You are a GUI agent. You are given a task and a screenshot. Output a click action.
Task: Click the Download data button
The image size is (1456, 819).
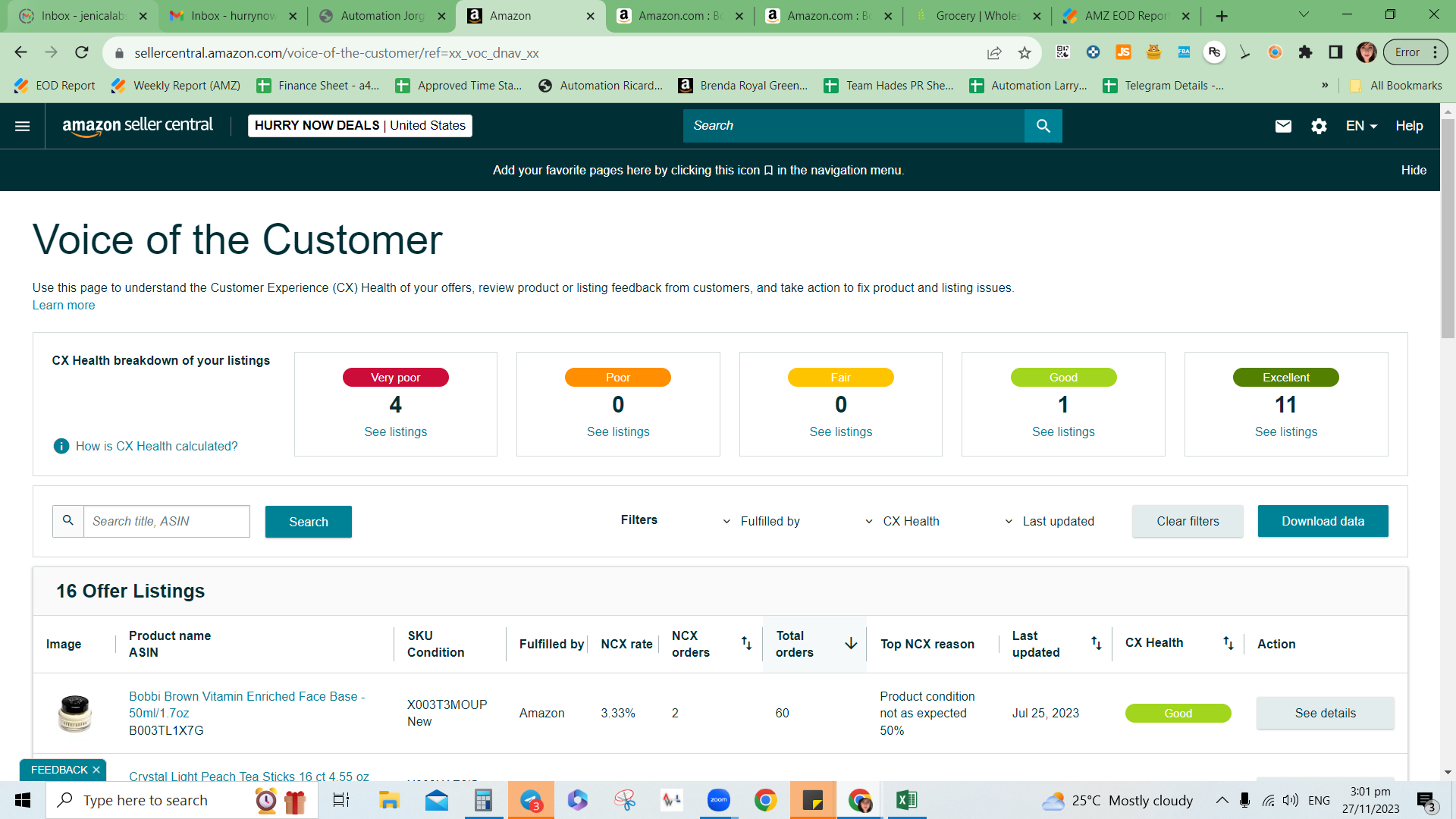pos(1323,521)
